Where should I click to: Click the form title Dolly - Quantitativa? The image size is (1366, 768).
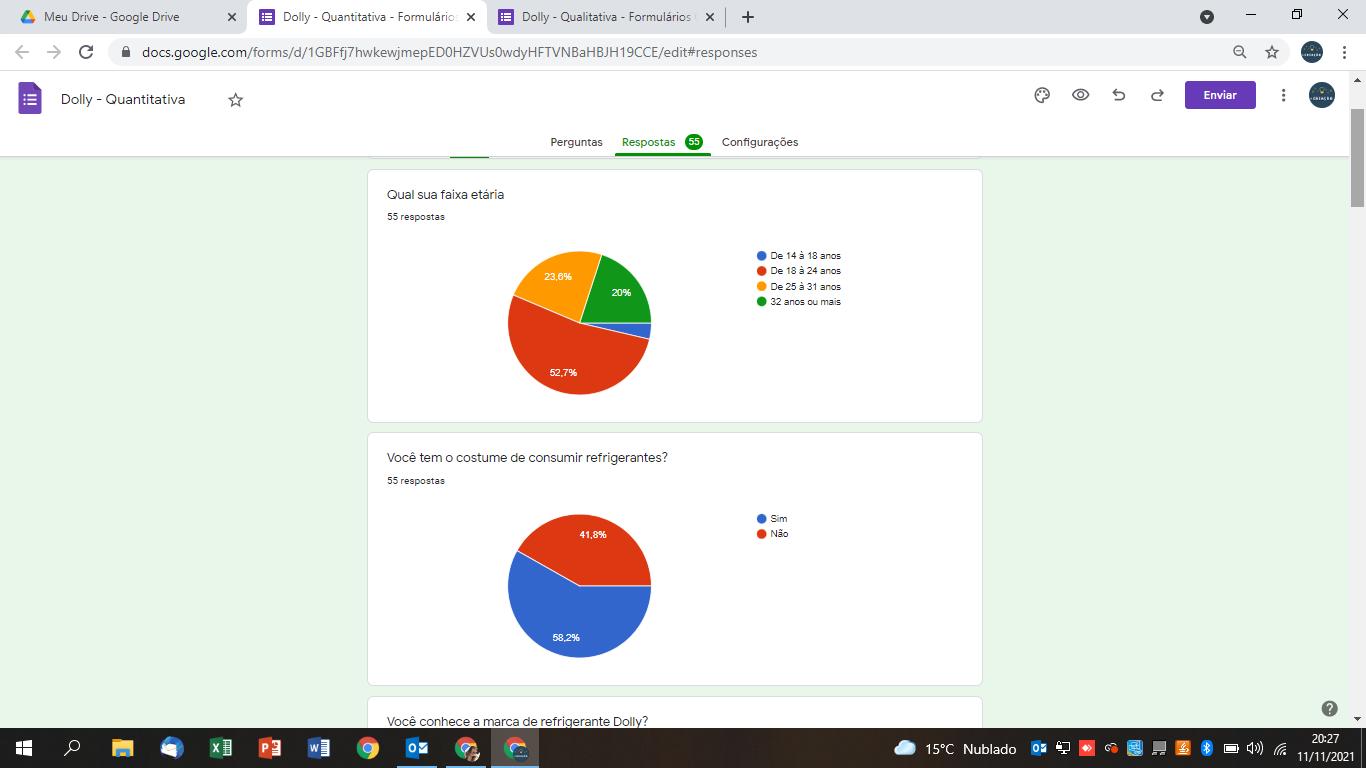123,99
